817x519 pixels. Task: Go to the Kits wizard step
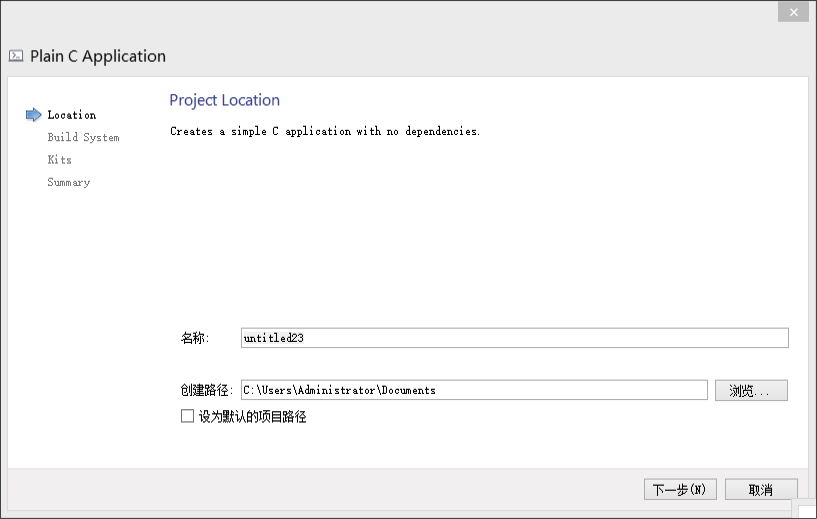tap(59, 160)
